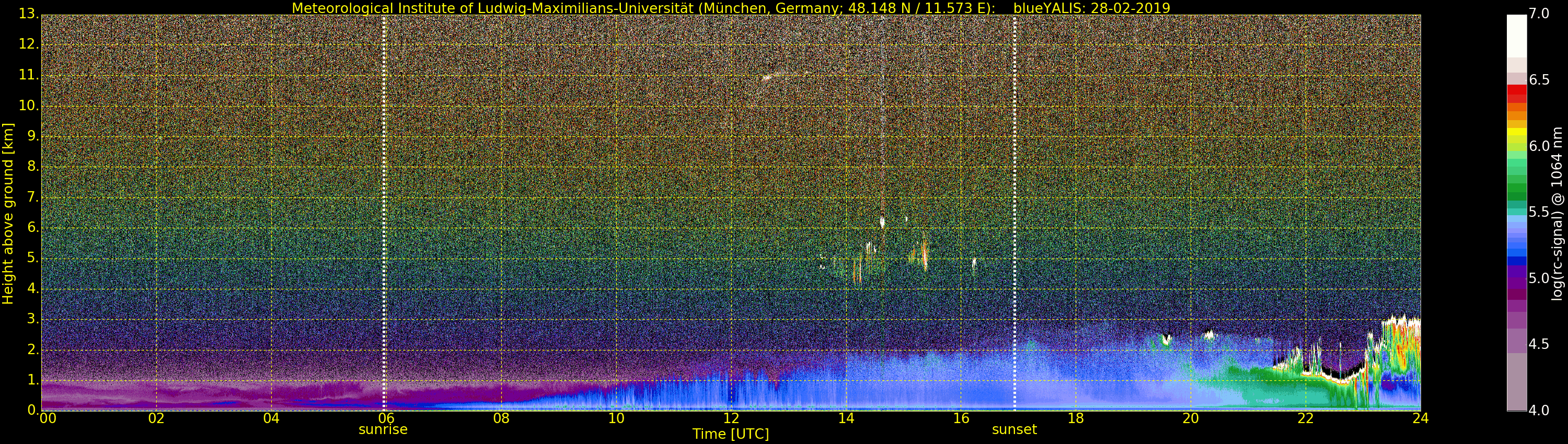This screenshot has height=444, width=1568.
Task: Click the colorbar value label '4.5'
Action: click(1539, 344)
